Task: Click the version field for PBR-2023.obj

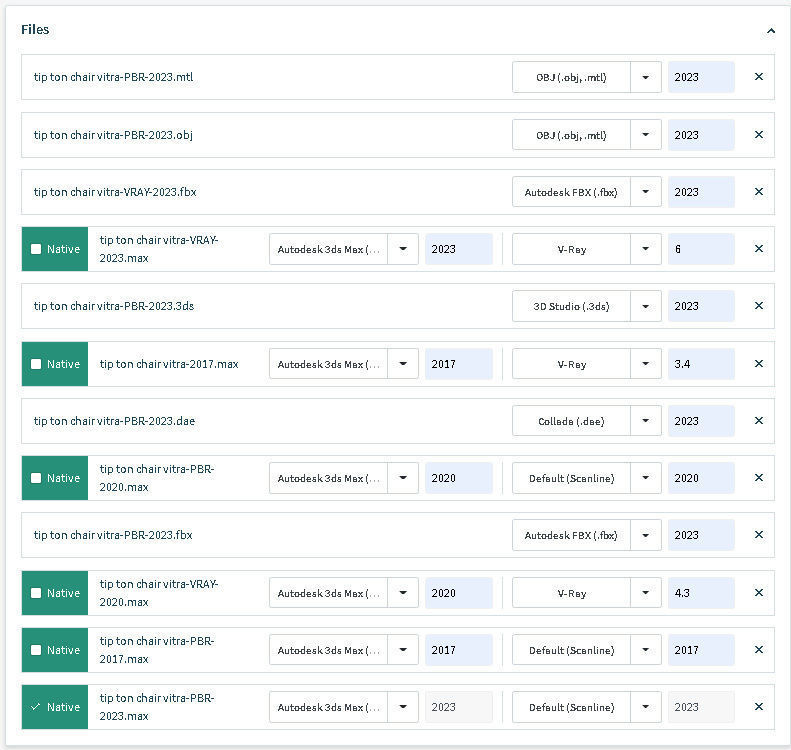Action: [700, 135]
